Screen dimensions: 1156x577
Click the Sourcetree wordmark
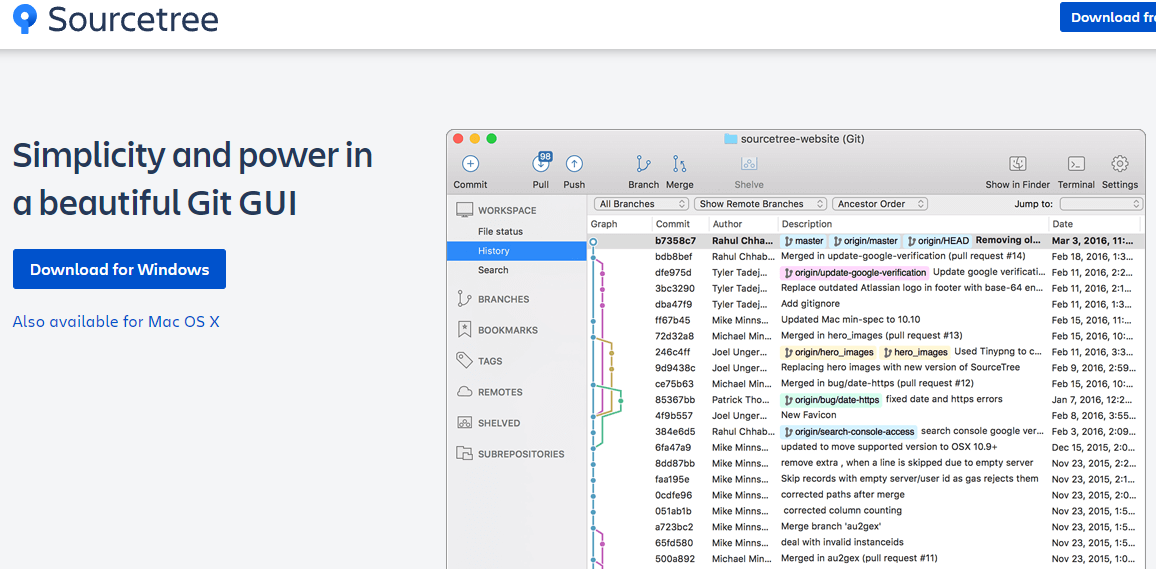click(x=133, y=19)
